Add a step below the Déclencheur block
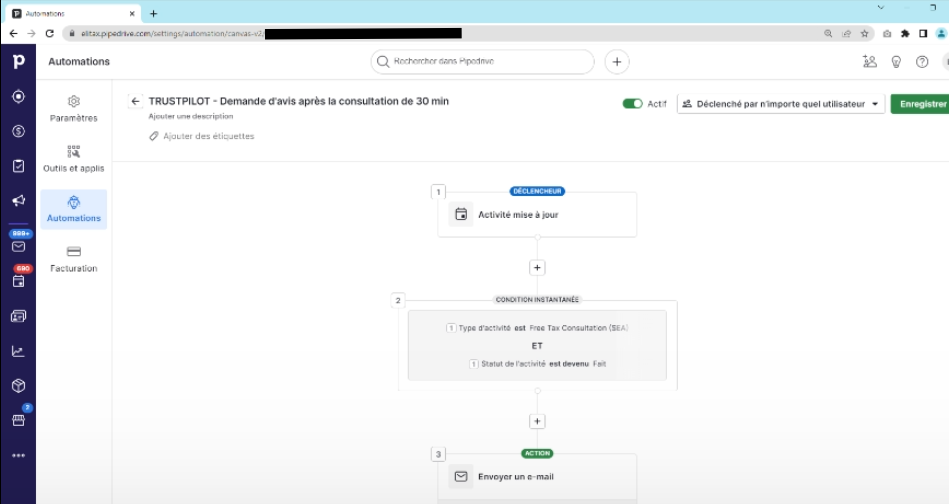 pyautogui.click(x=537, y=268)
